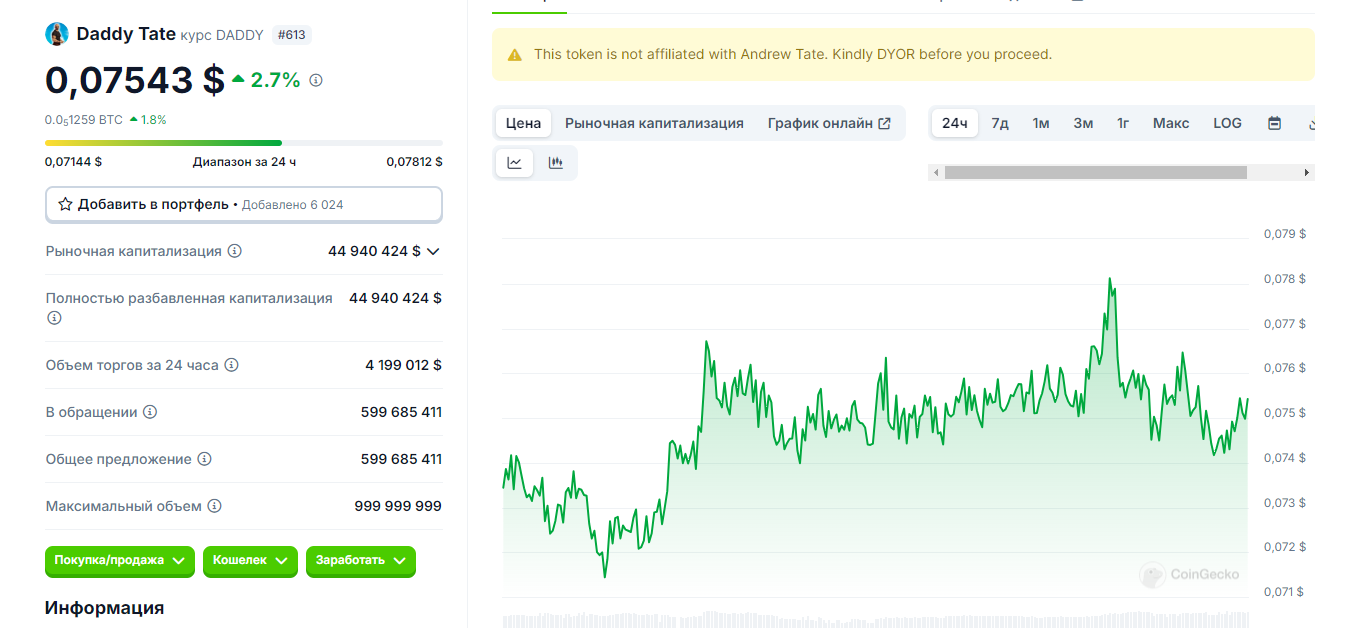Click left arrow of timeframe scrollbar
The height and width of the screenshot is (628, 1358).
936,172
